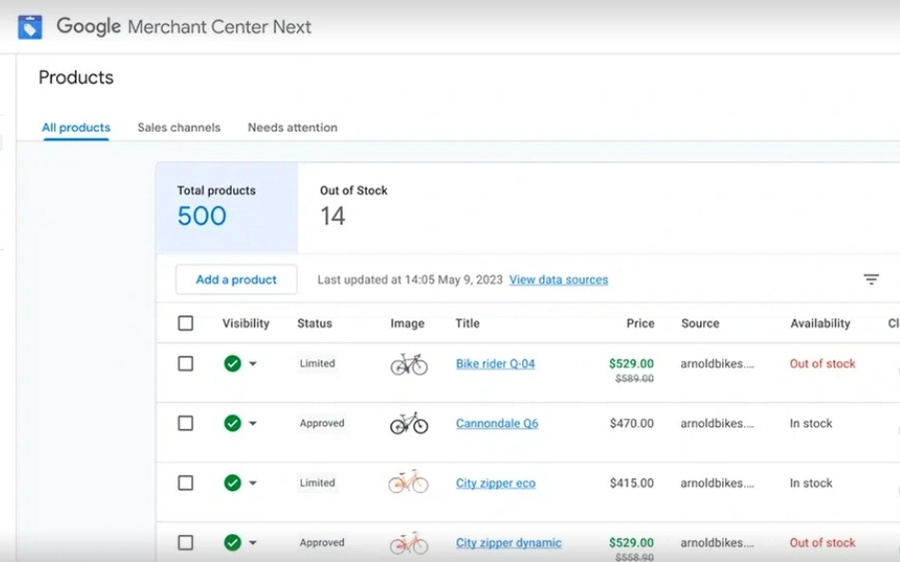Screen dimensions: 900x562
Task: Open City zipper dynamic bicycle thumbnail
Action: click(x=409, y=542)
